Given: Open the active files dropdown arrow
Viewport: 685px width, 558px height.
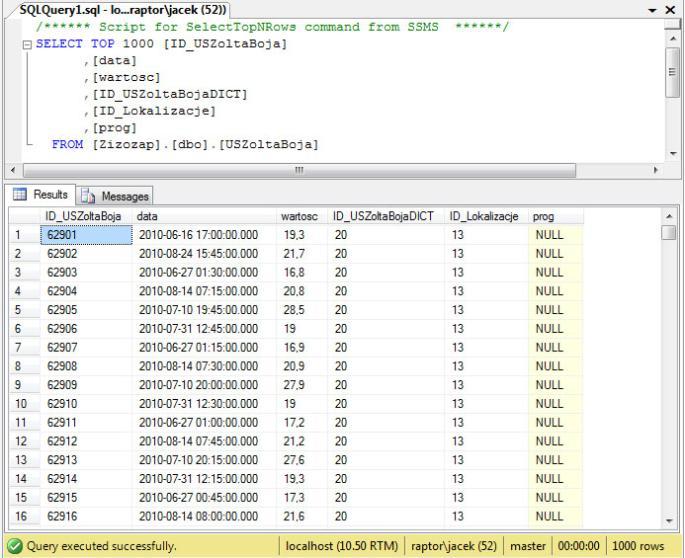Looking at the screenshot, I should (652, 10).
